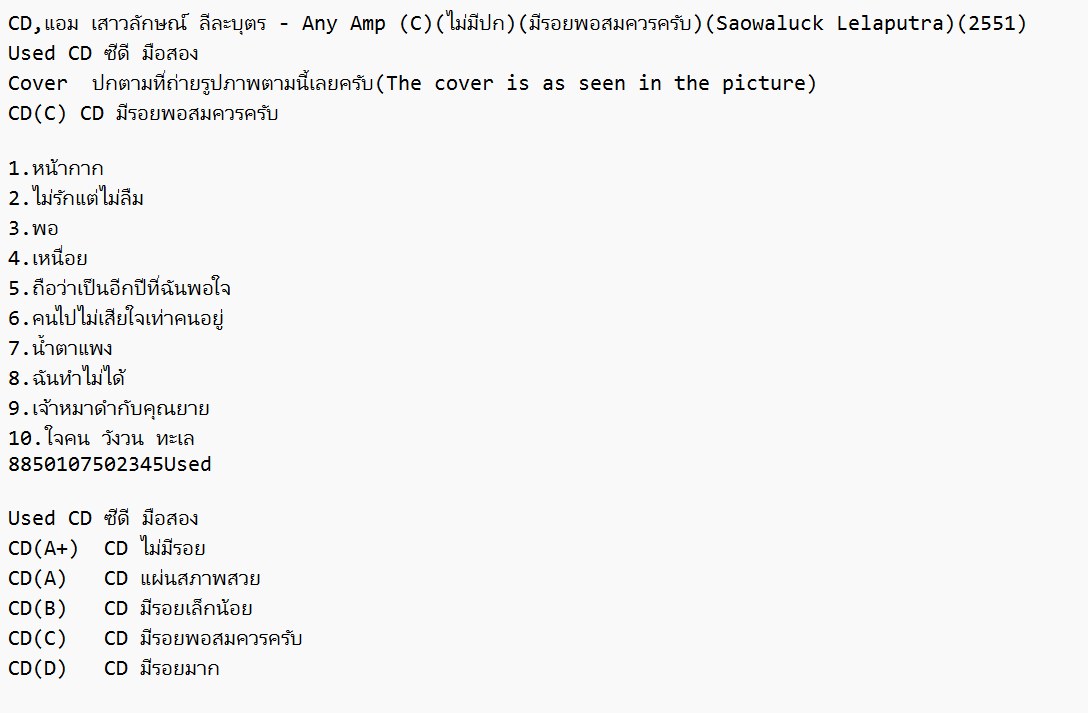Screen dimensions: 1088x713
Task: Click the "CD(A) CD แผ่นสภาพสวย" grade line
Action: pyautogui.click(x=134, y=579)
